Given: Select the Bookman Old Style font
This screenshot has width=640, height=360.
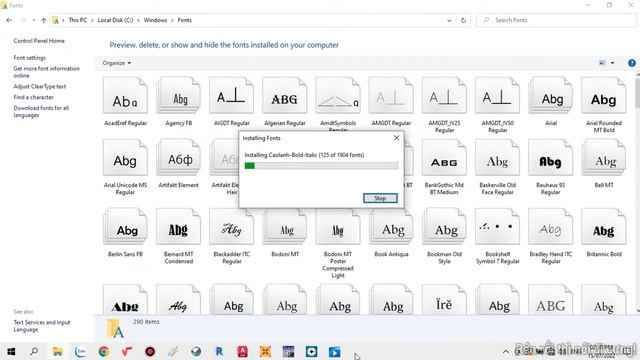Looking at the screenshot, I should click(444, 236).
